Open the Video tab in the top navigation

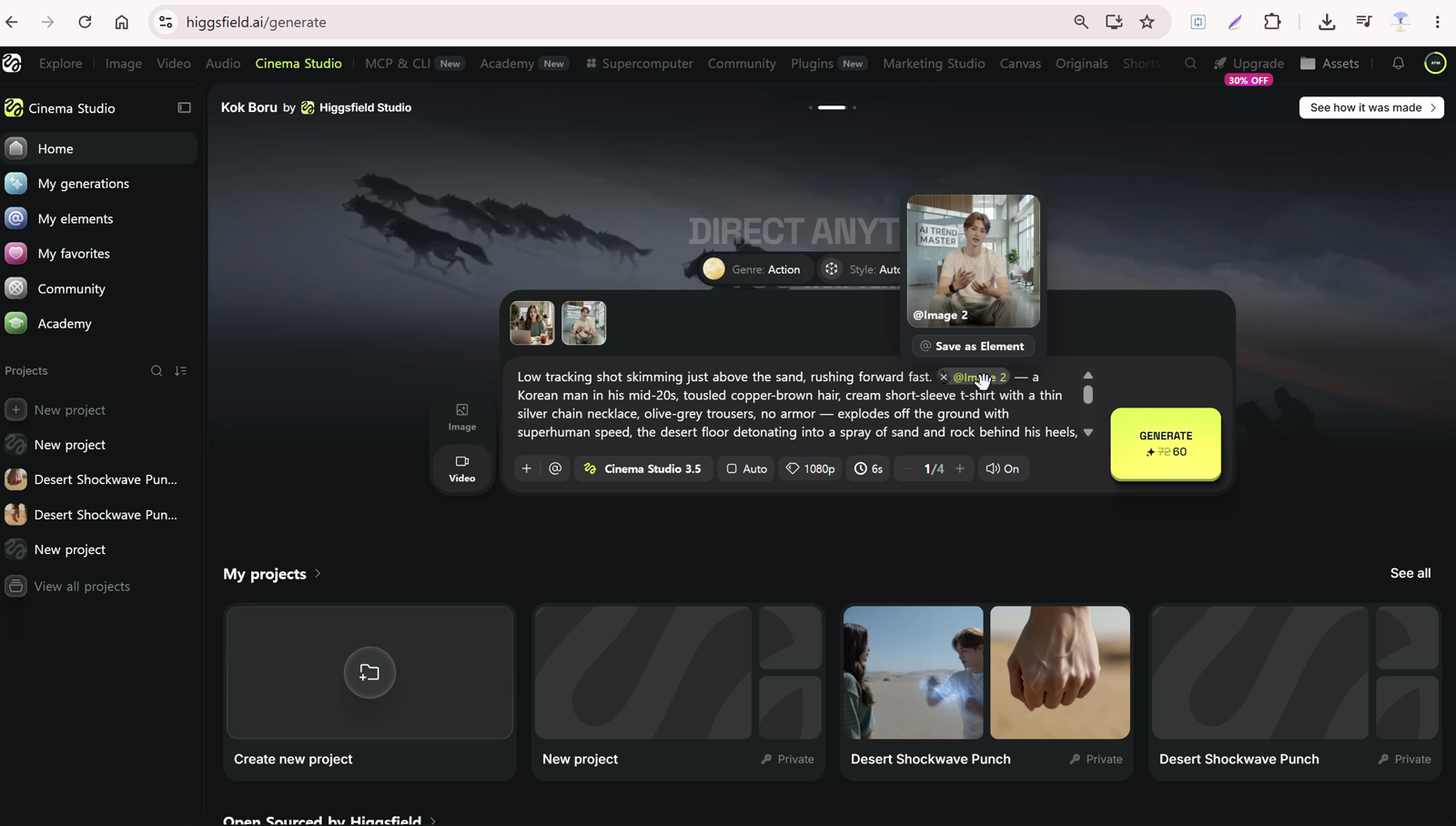(174, 64)
